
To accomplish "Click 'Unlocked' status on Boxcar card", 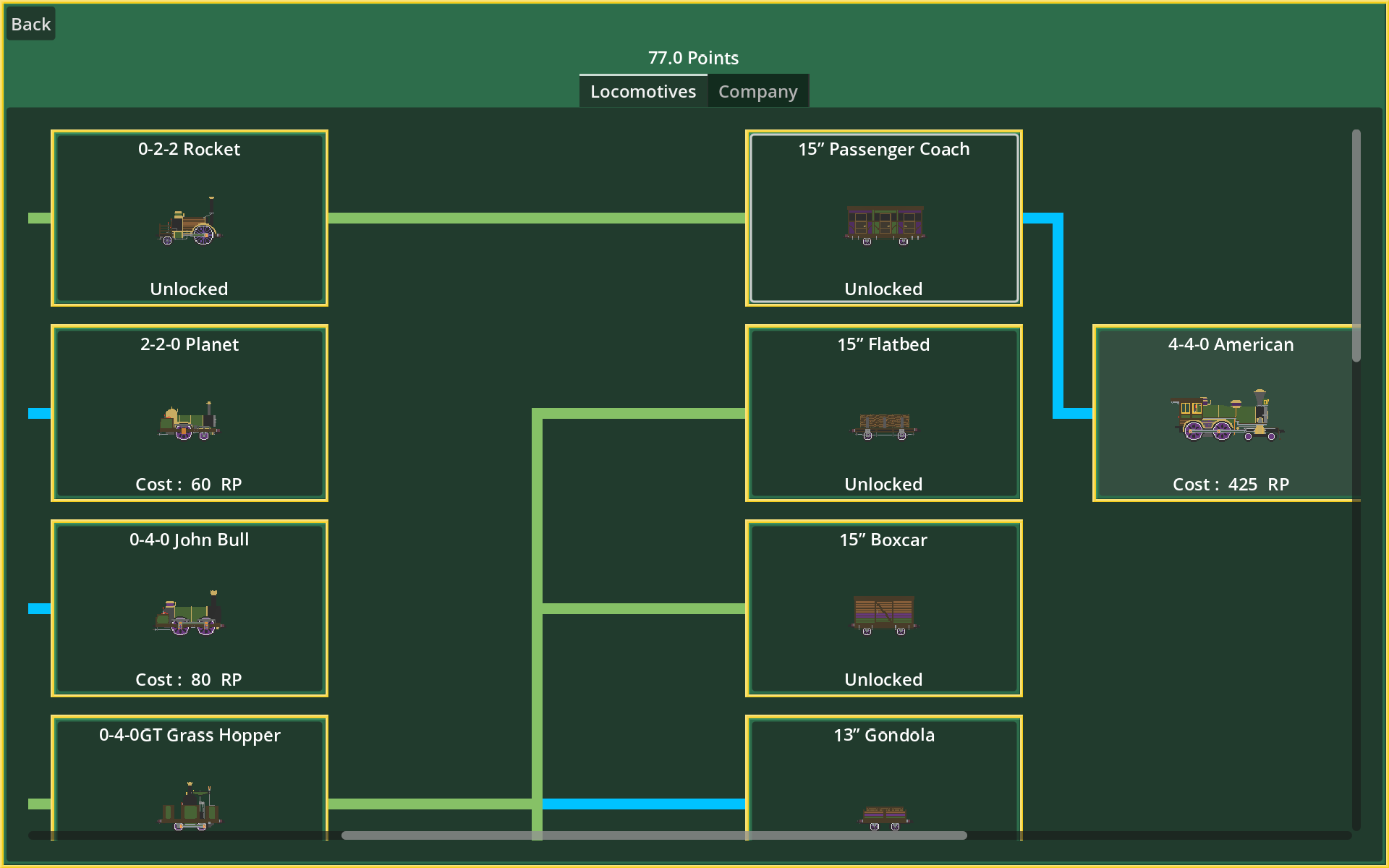I will [x=884, y=680].
